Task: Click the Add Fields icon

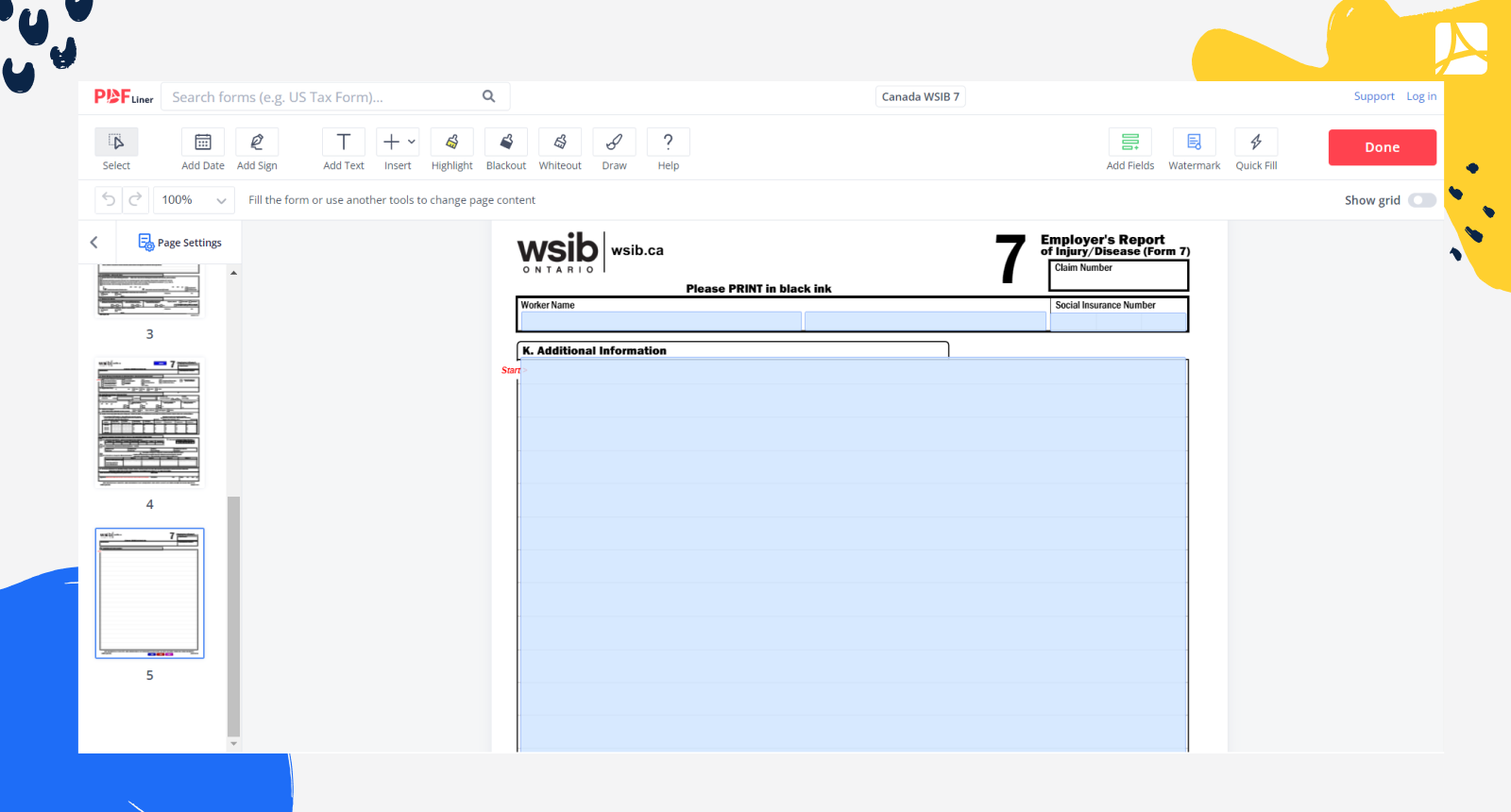Action: click(1130, 143)
